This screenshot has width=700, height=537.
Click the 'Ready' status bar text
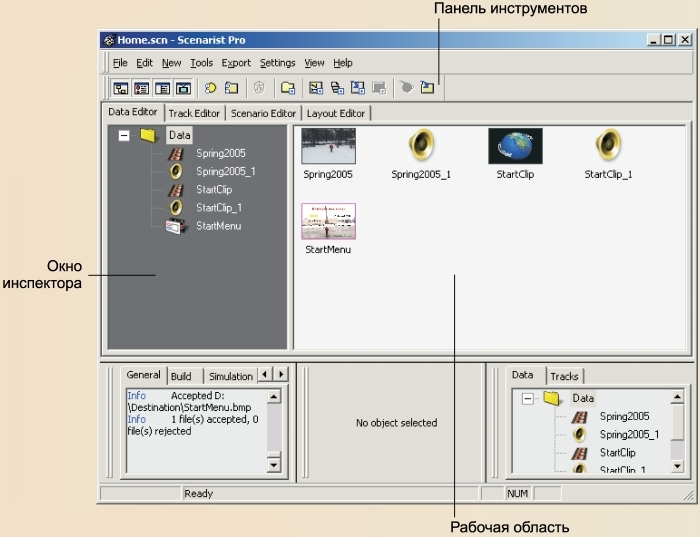pos(198,493)
